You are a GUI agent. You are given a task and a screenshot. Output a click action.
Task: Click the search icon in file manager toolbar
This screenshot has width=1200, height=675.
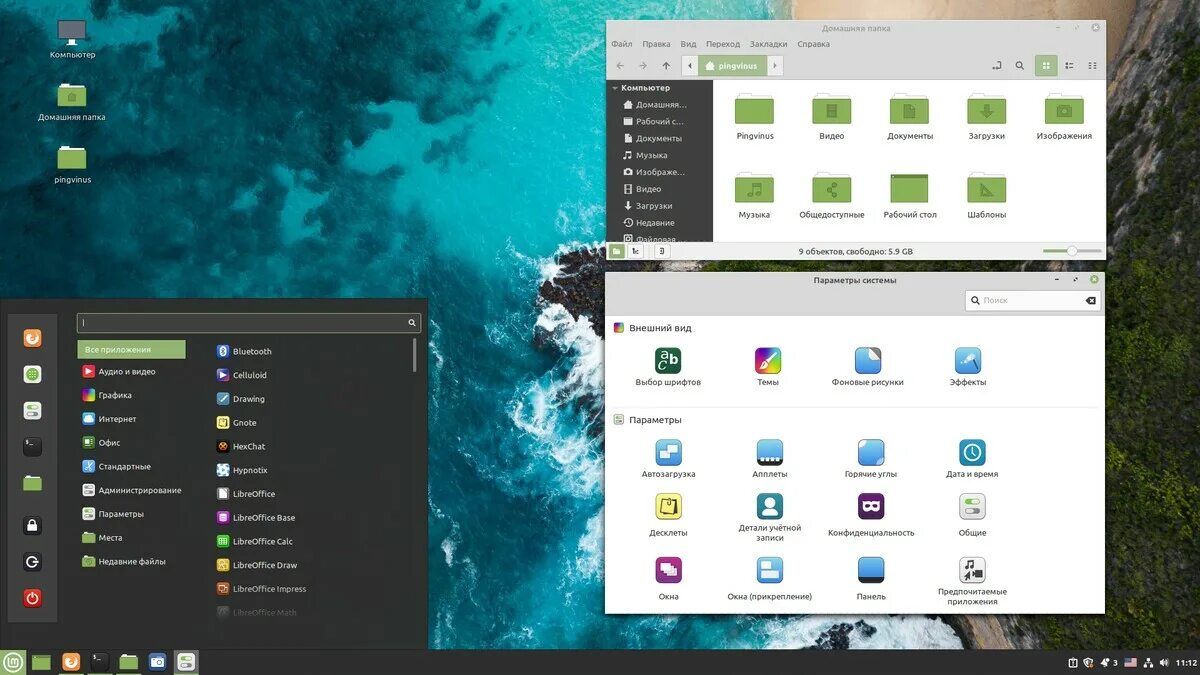(1020, 66)
